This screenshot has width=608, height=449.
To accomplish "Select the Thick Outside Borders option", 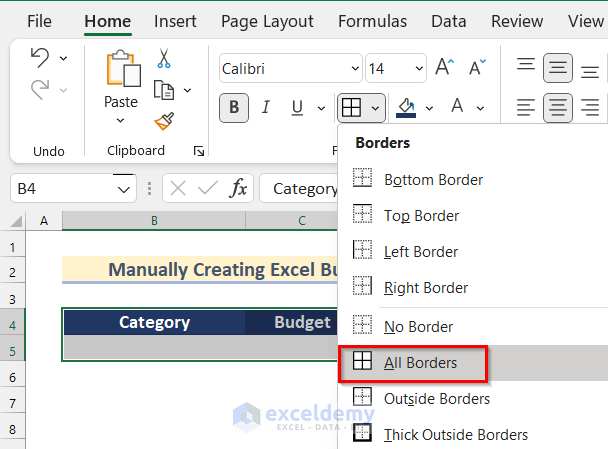I will tap(455, 435).
